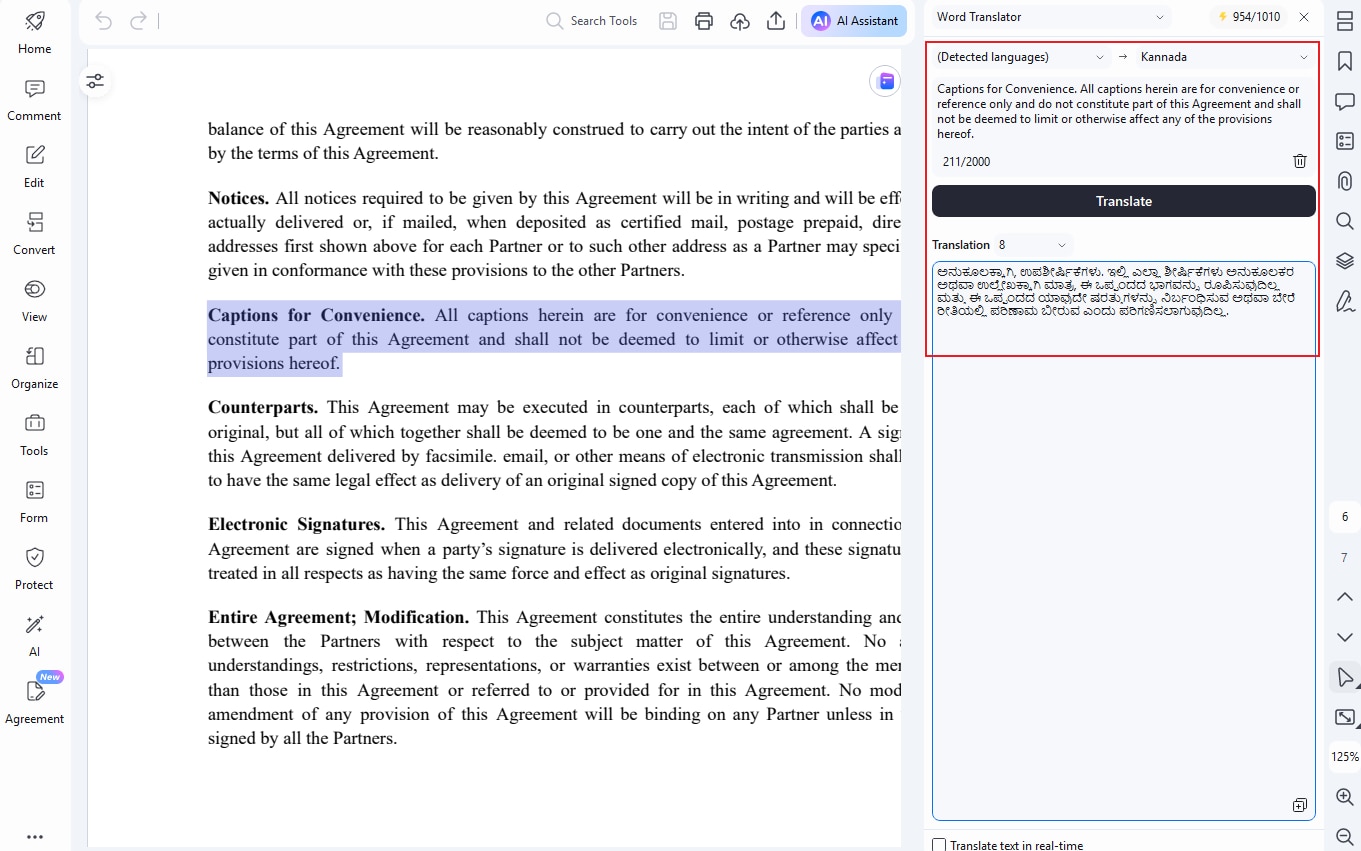Open the Layers panel
This screenshot has width=1361, height=851.
[1345, 261]
